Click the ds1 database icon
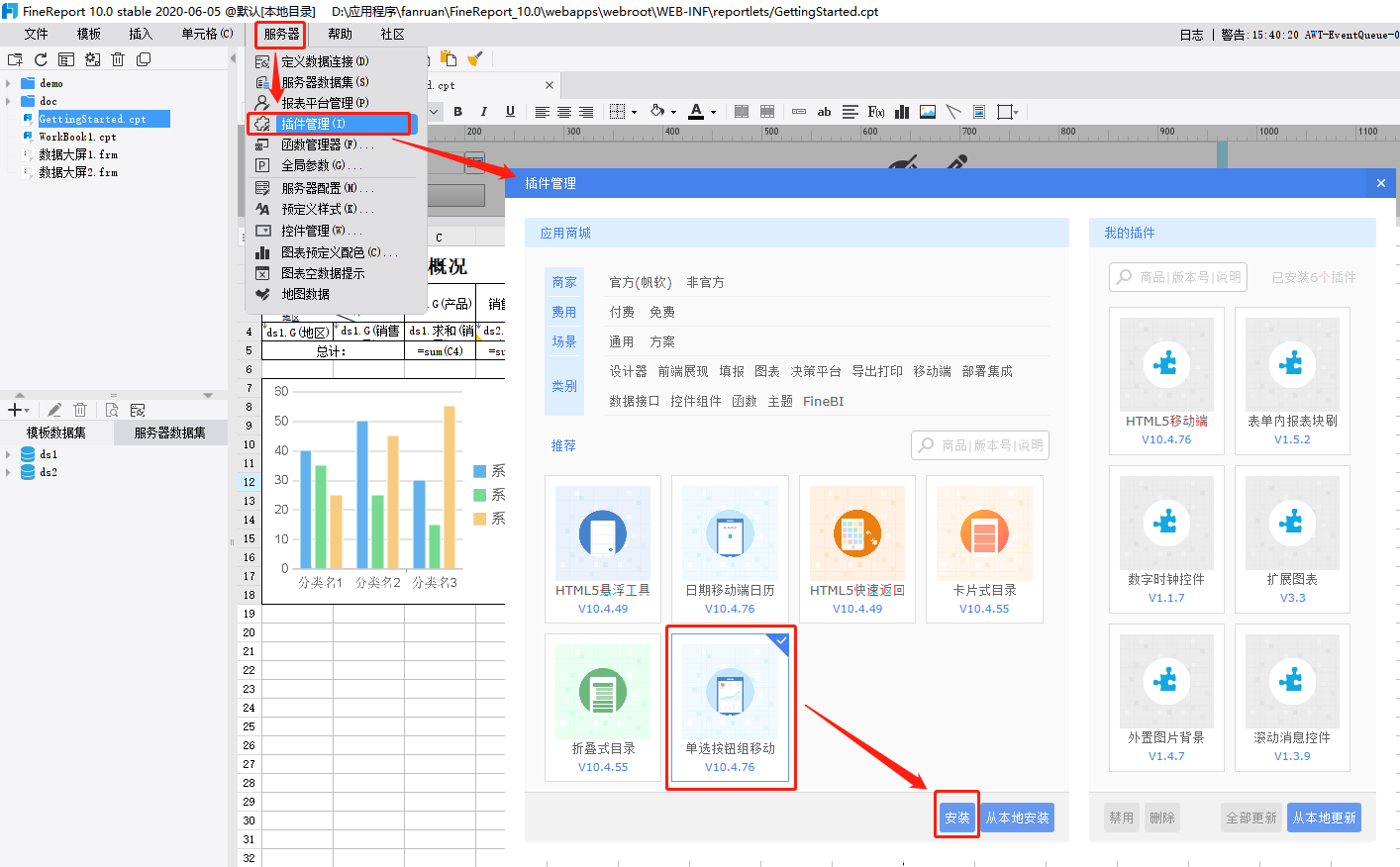This screenshot has width=1400, height=867. point(28,454)
